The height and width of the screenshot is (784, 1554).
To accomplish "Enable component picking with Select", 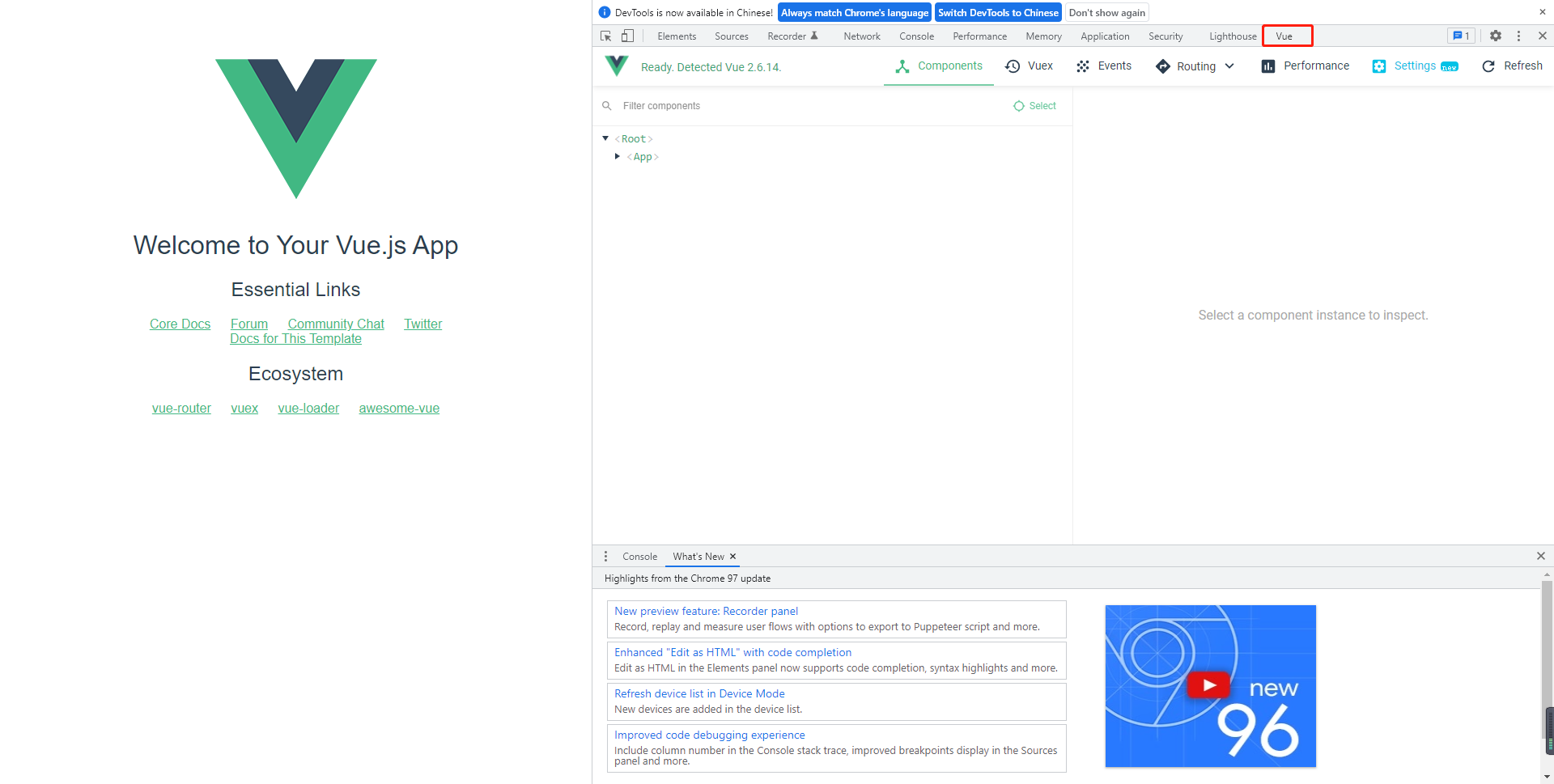I will tap(1034, 106).
